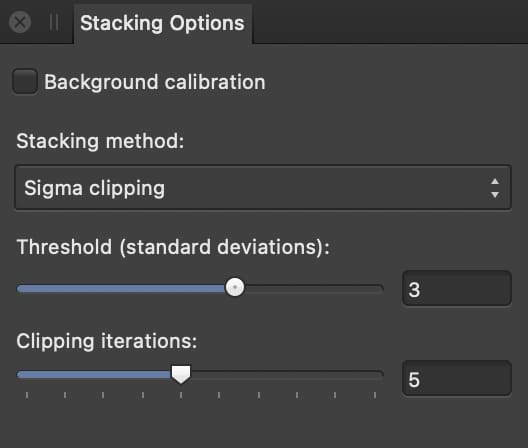Select the Stacking Options tab

point(162,23)
